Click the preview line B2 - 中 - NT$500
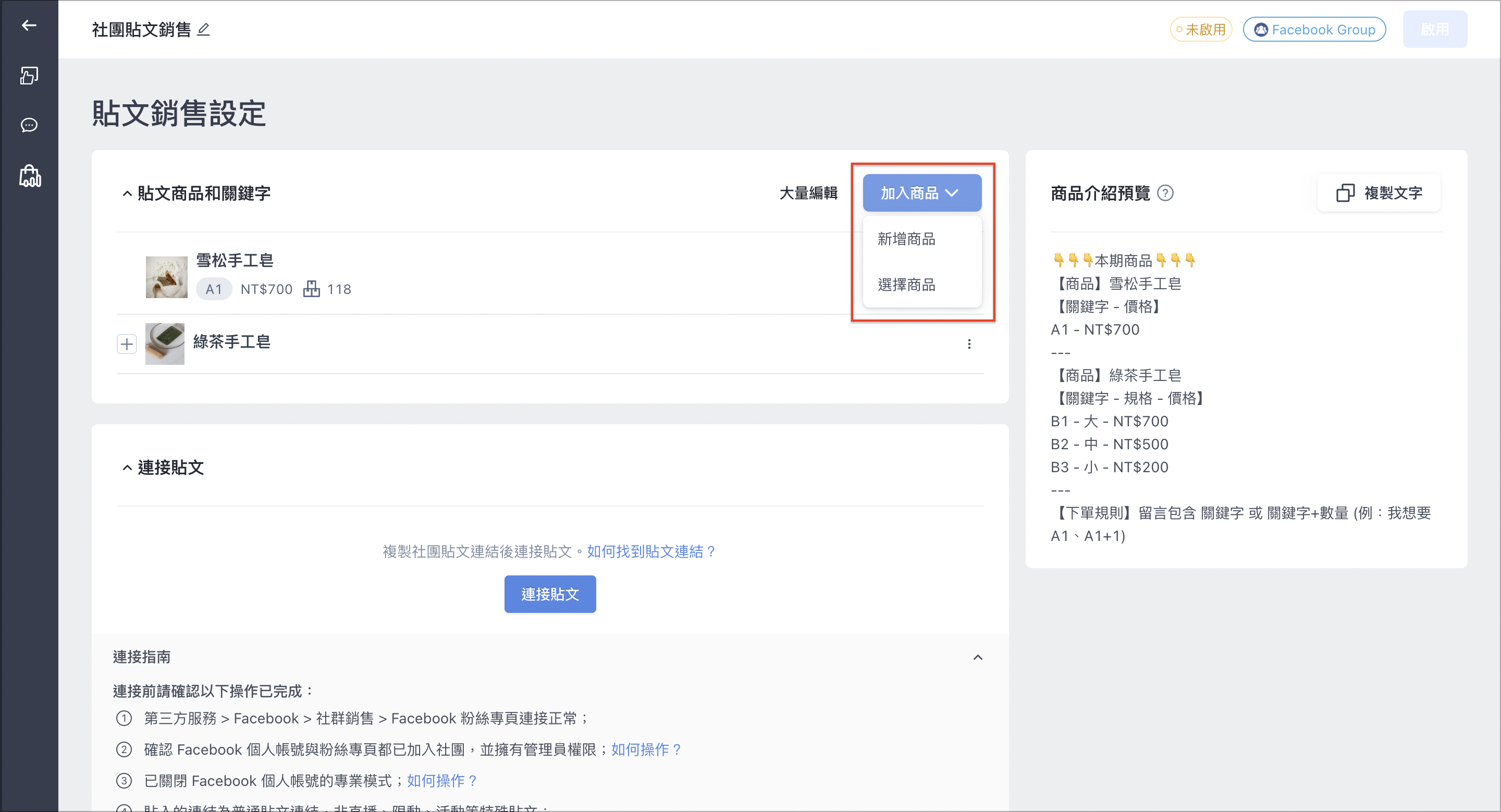 pos(1110,444)
